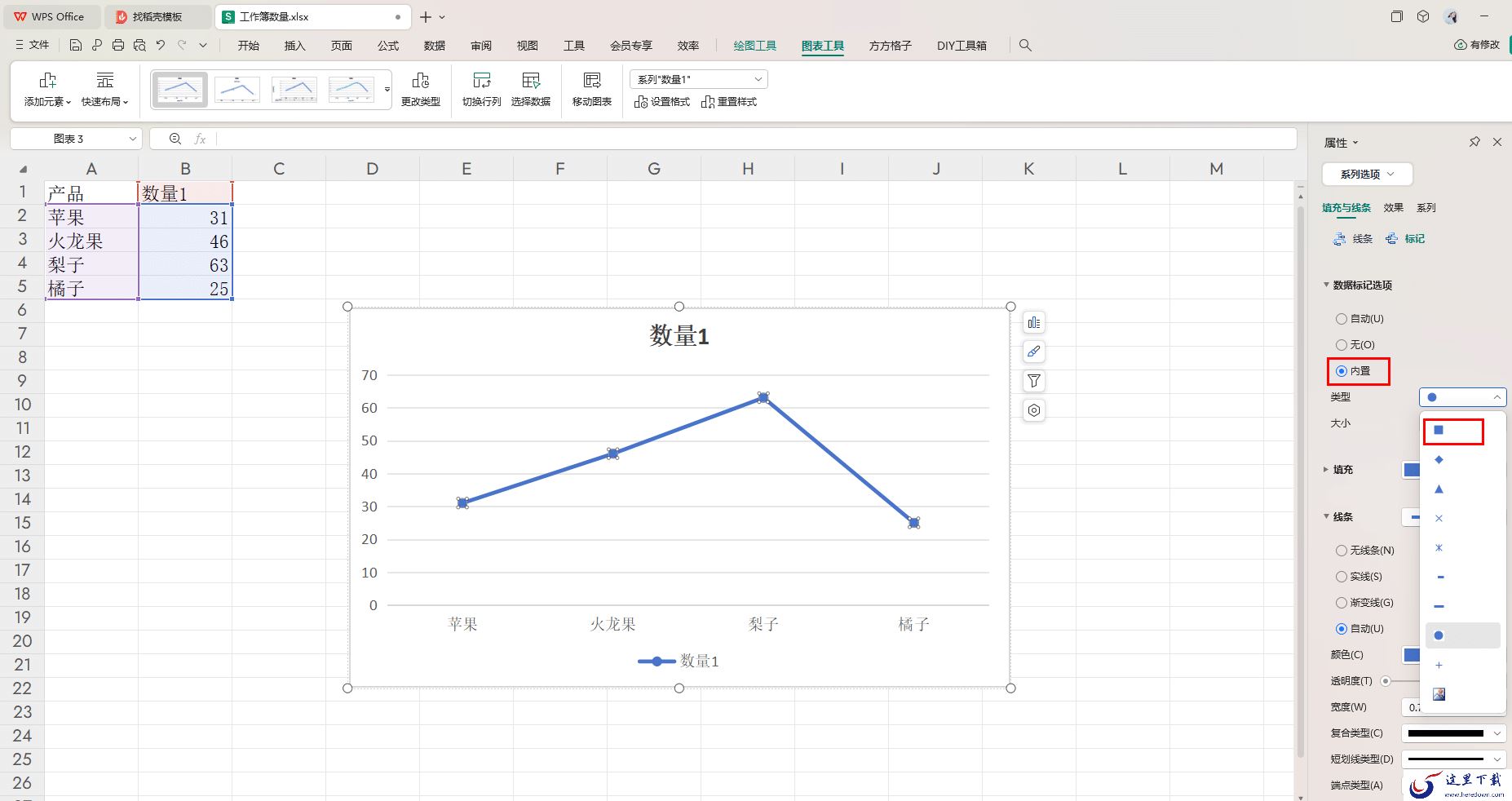Viewport: 1512px width, 801px height.
Task: Select the triangle marker type
Action: pos(1439,489)
